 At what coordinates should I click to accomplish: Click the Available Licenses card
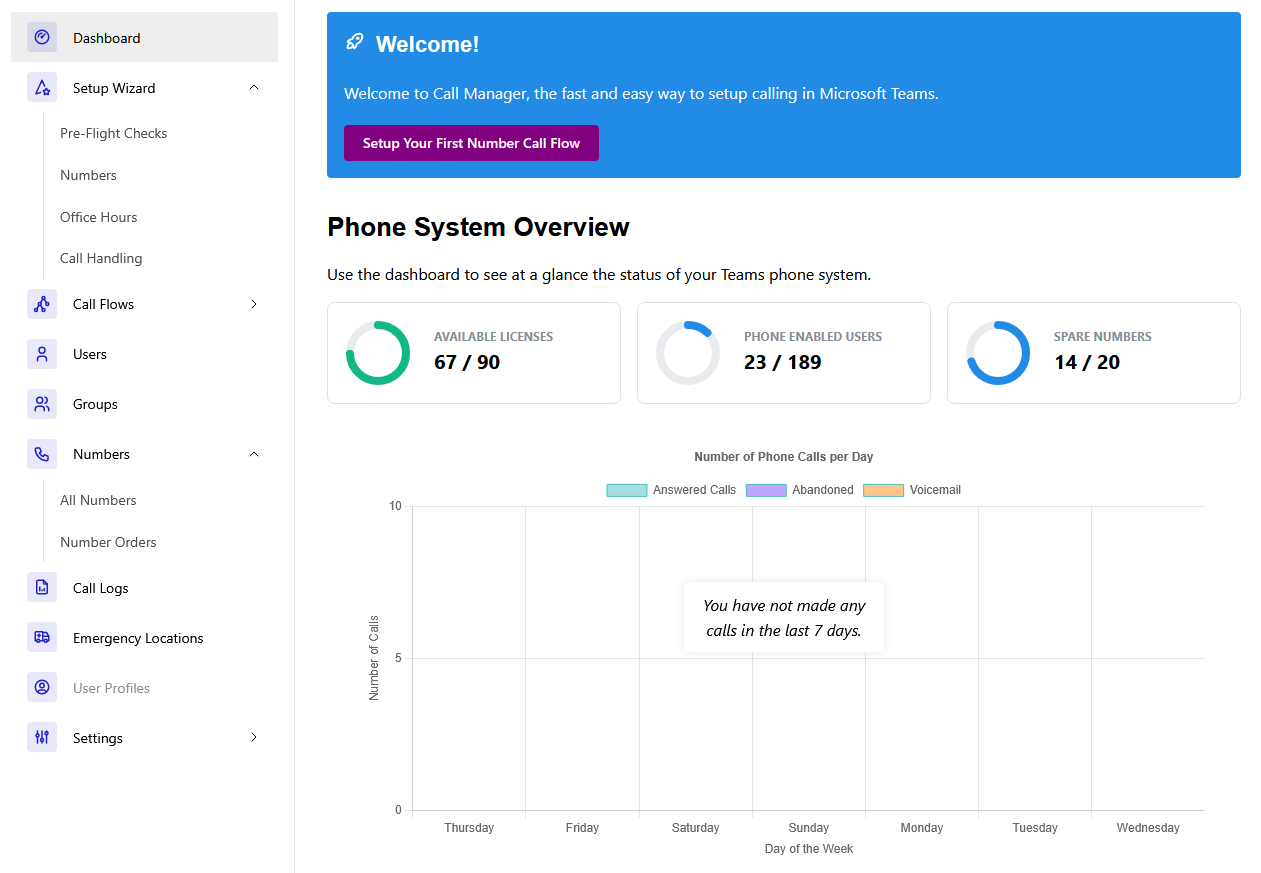tap(474, 353)
